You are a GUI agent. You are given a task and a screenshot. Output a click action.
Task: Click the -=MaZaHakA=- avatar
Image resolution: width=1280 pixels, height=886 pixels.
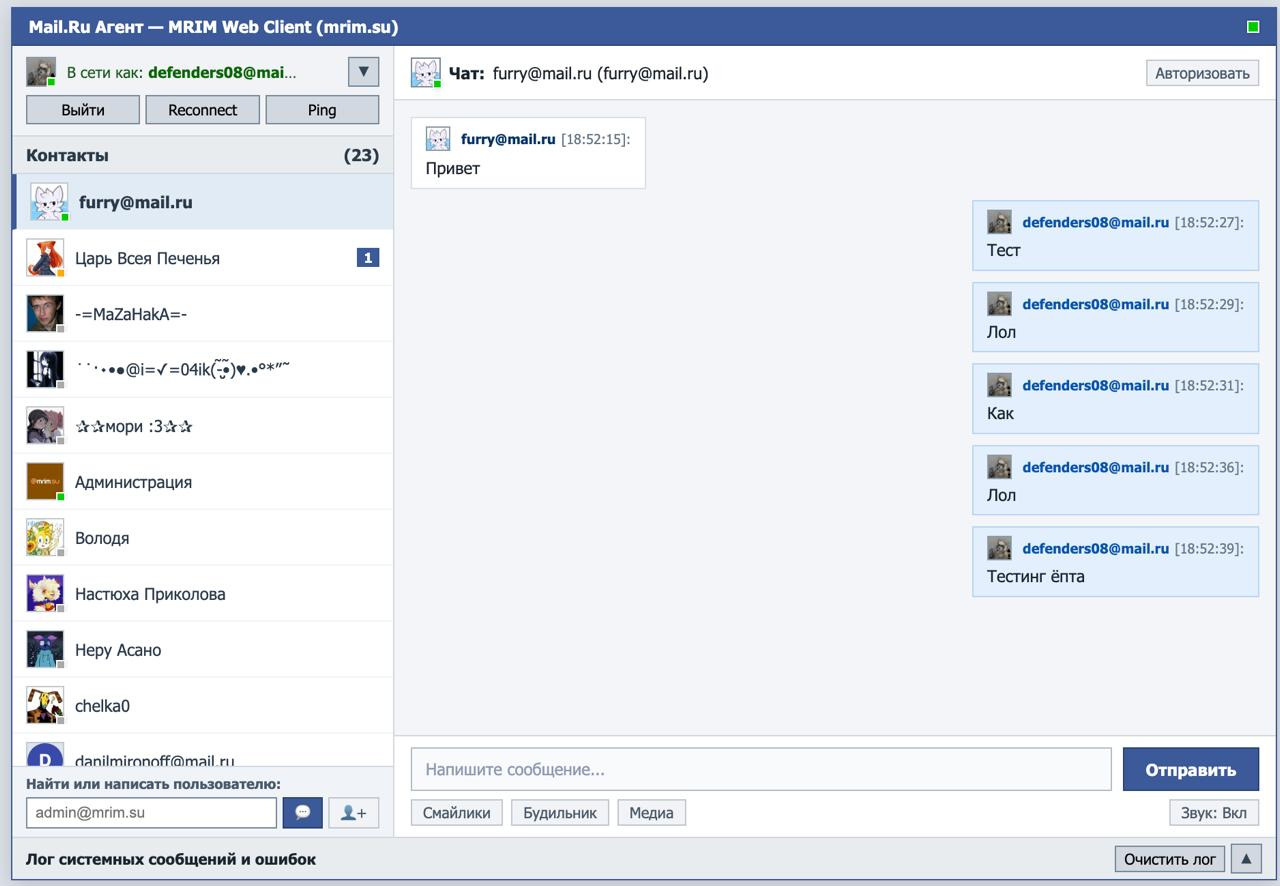tap(45, 314)
